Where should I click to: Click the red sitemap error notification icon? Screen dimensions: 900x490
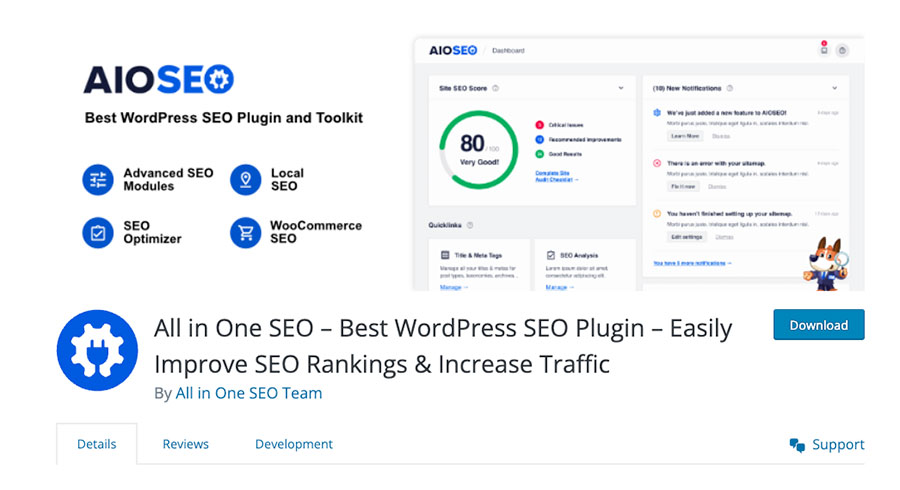(x=657, y=163)
